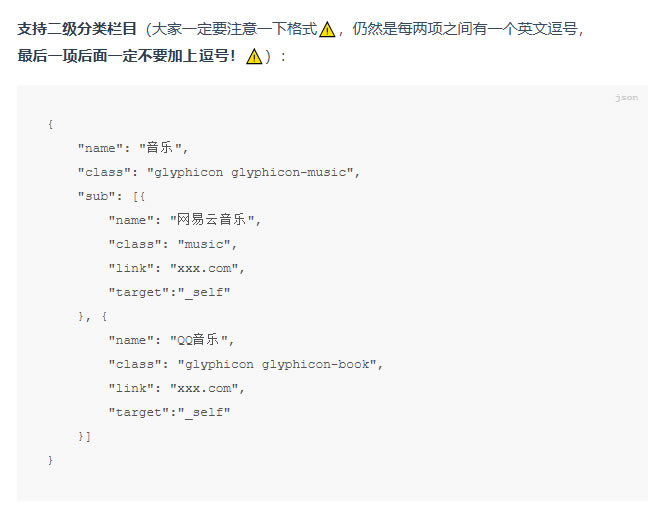Click the json language label in code block
The image size is (650, 505).
pos(626,98)
